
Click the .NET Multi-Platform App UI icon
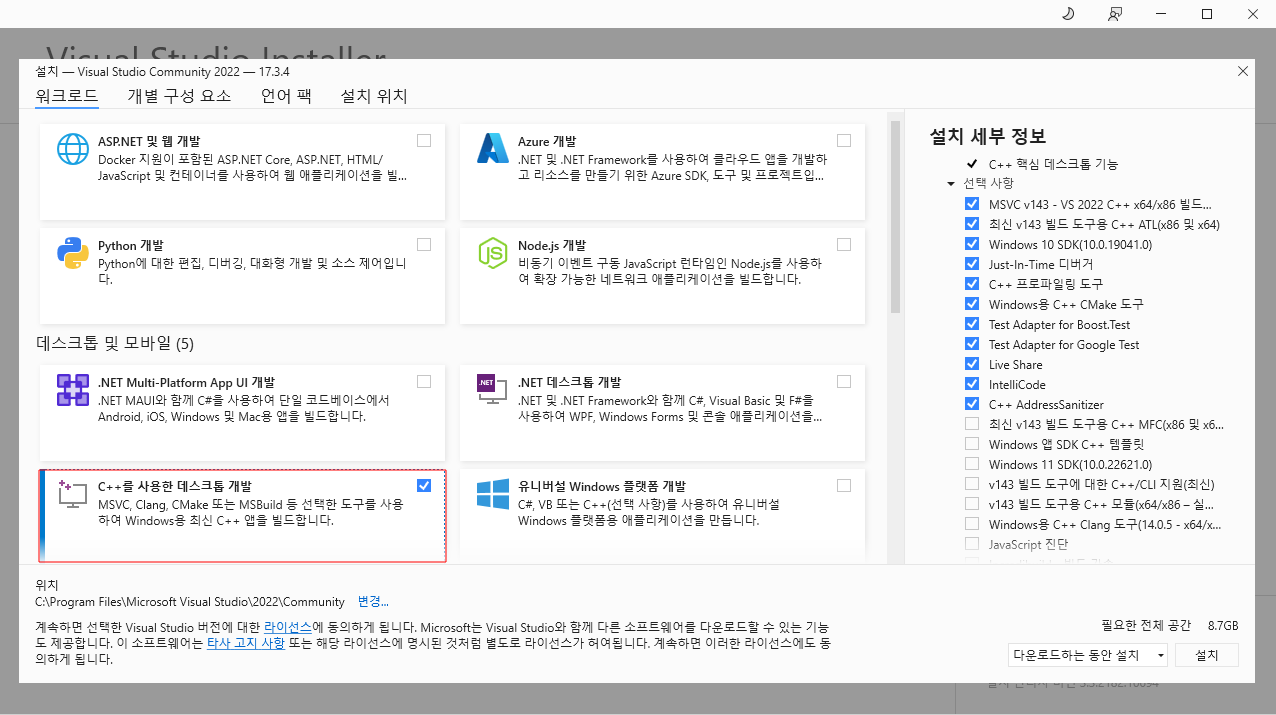[x=73, y=390]
